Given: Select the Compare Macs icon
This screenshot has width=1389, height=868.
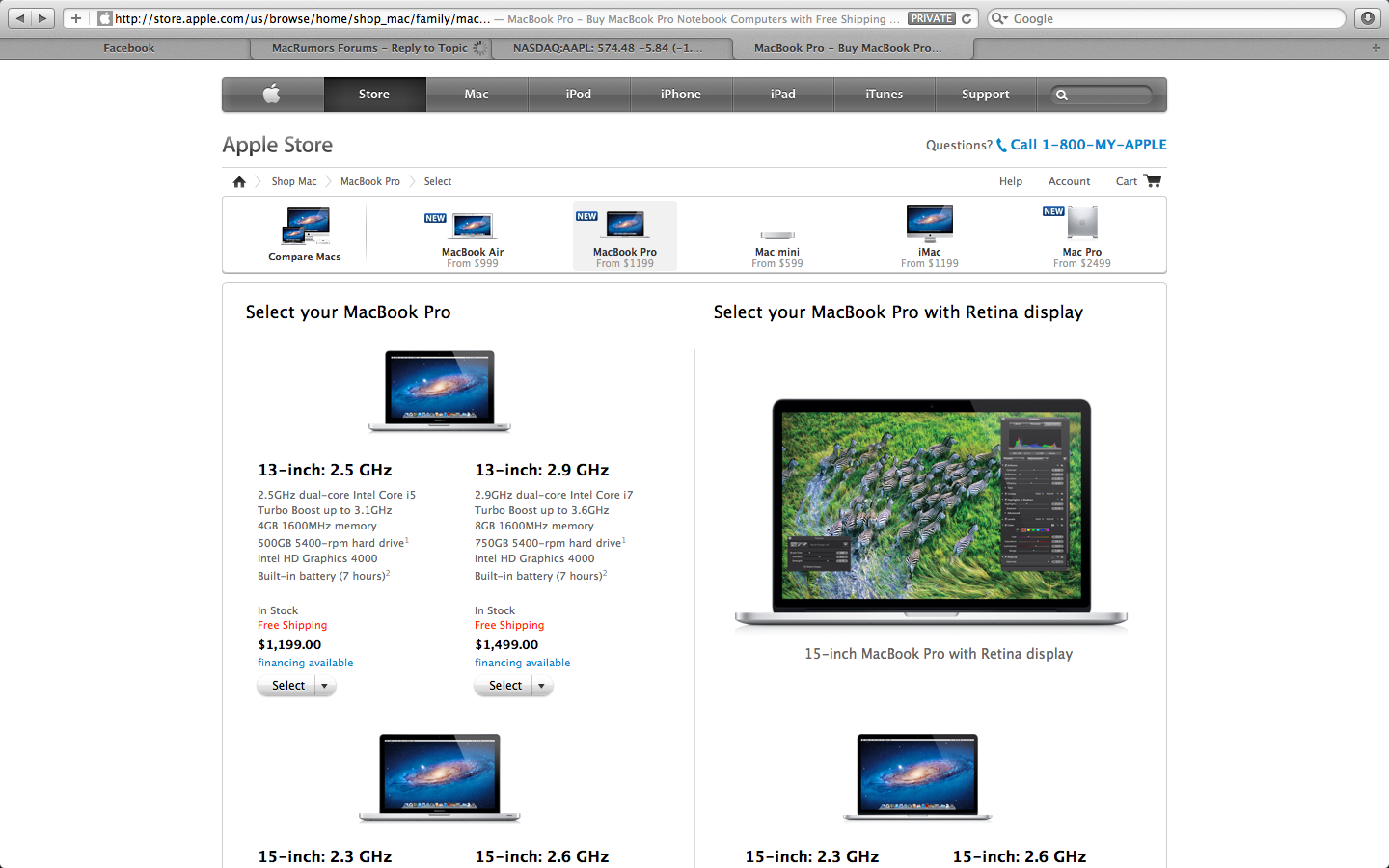Looking at the screenshot, I should [x=306, y=228].
